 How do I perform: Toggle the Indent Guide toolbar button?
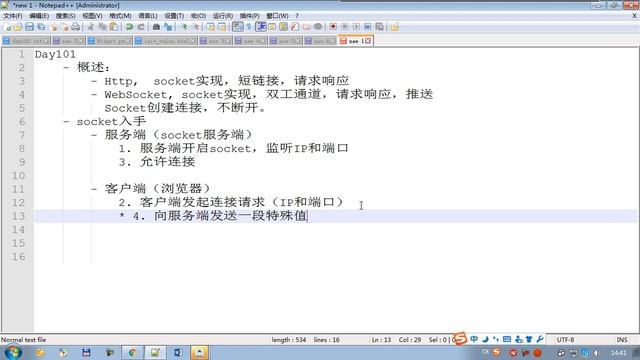pyautogui.click(x=261, y=27)
